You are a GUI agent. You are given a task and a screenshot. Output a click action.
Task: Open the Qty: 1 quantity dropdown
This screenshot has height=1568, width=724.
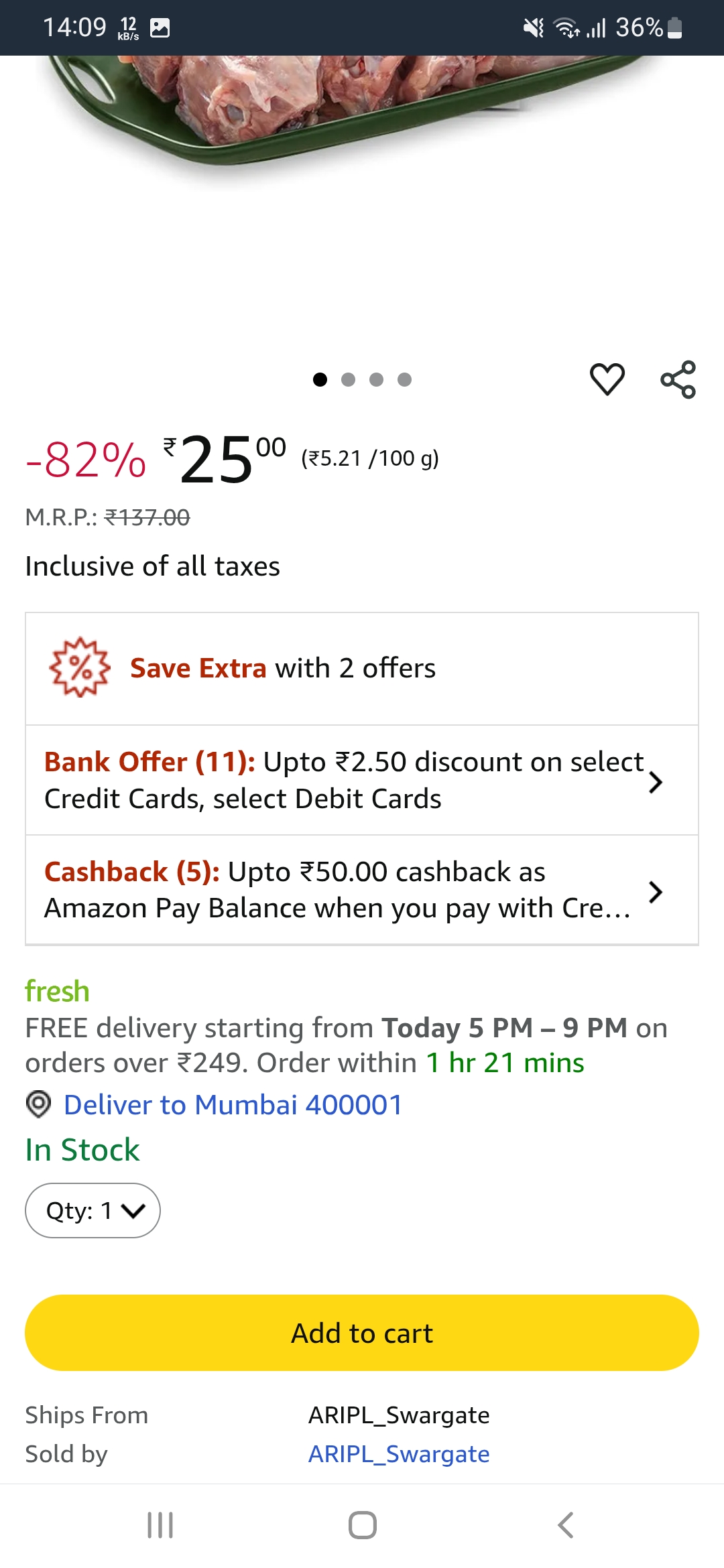click(x=93, y=1210)
